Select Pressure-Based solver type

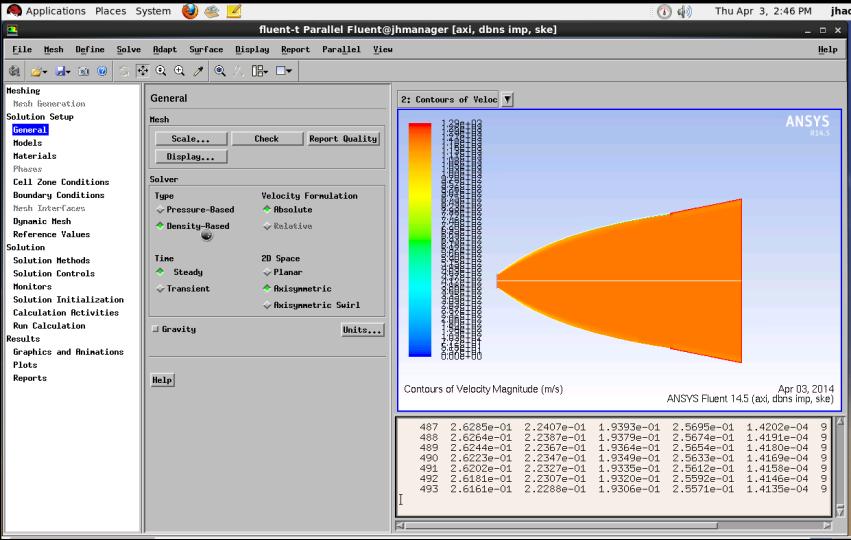[195, 209]
